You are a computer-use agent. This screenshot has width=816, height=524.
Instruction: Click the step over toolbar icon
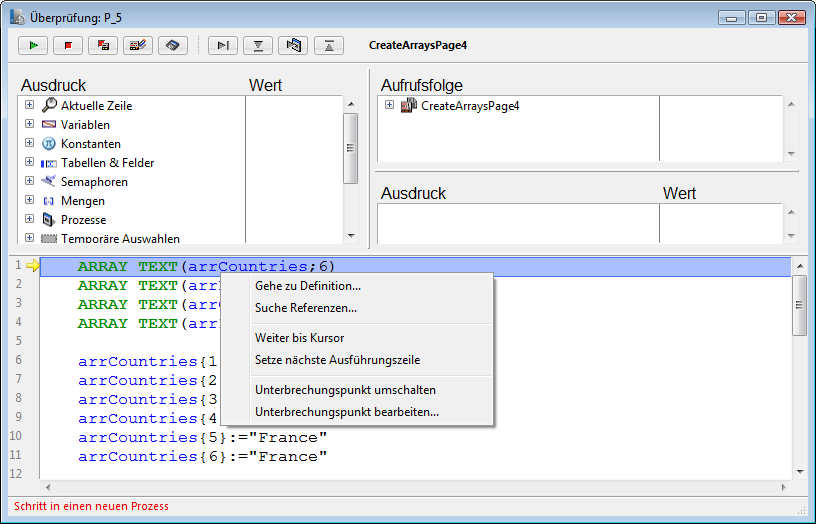click(224, 45)
